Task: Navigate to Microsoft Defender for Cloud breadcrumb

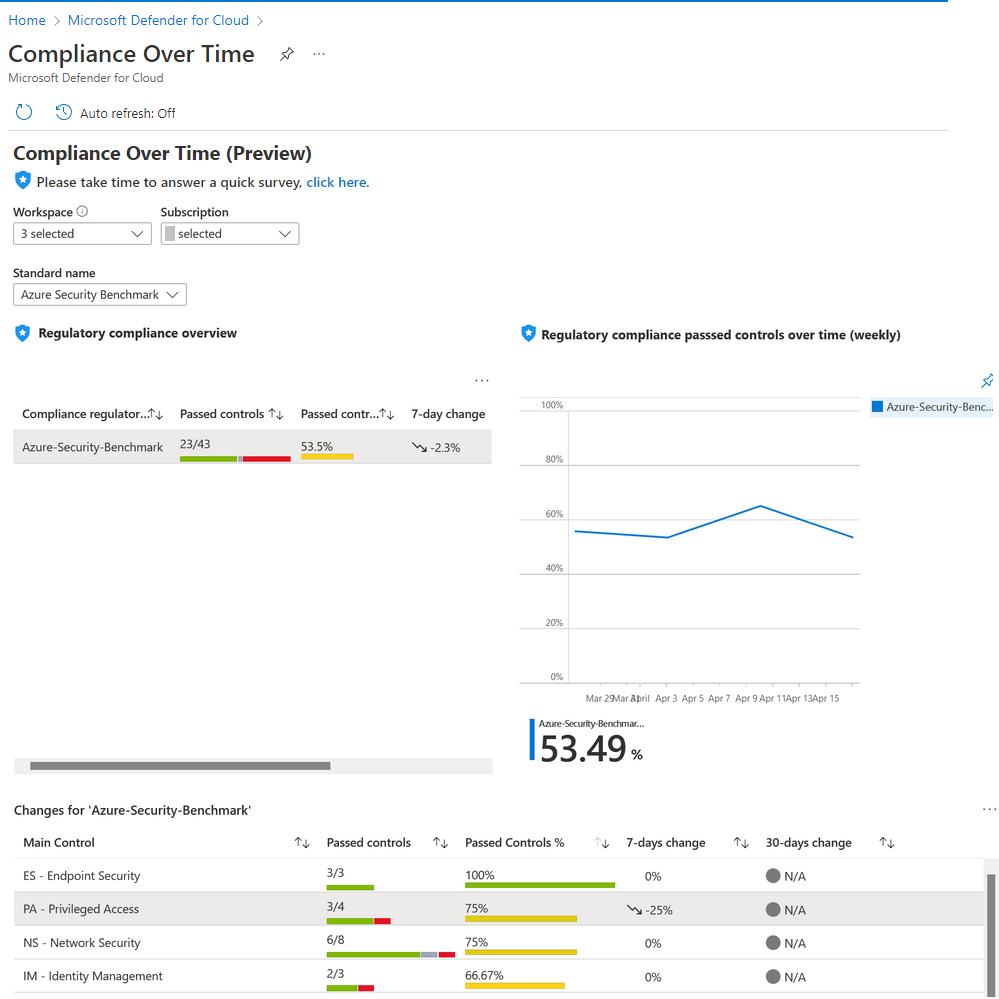Action: point(157,20)
